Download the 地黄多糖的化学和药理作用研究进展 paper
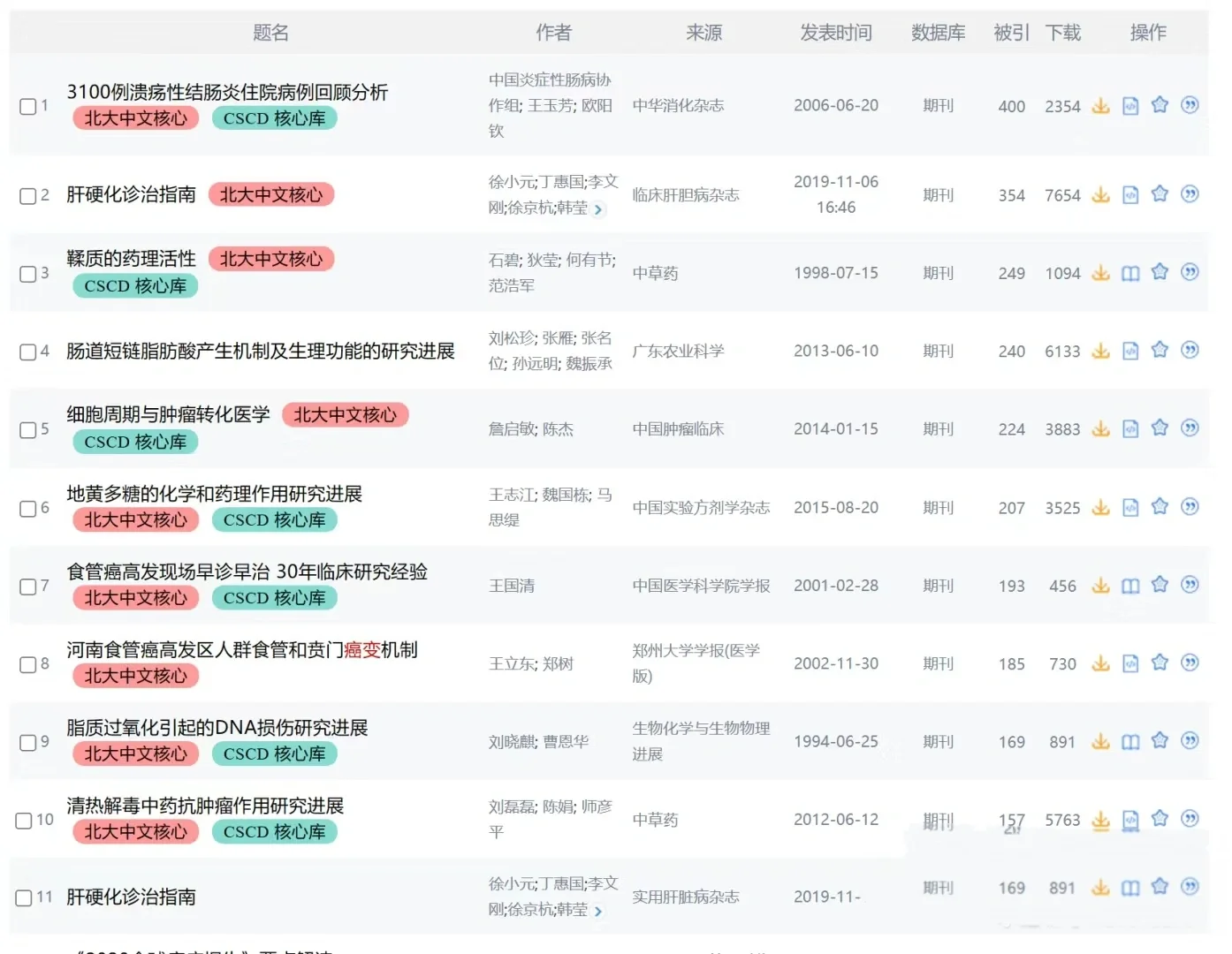This screenshot has height=954, width=1232. pos(1100,507)
